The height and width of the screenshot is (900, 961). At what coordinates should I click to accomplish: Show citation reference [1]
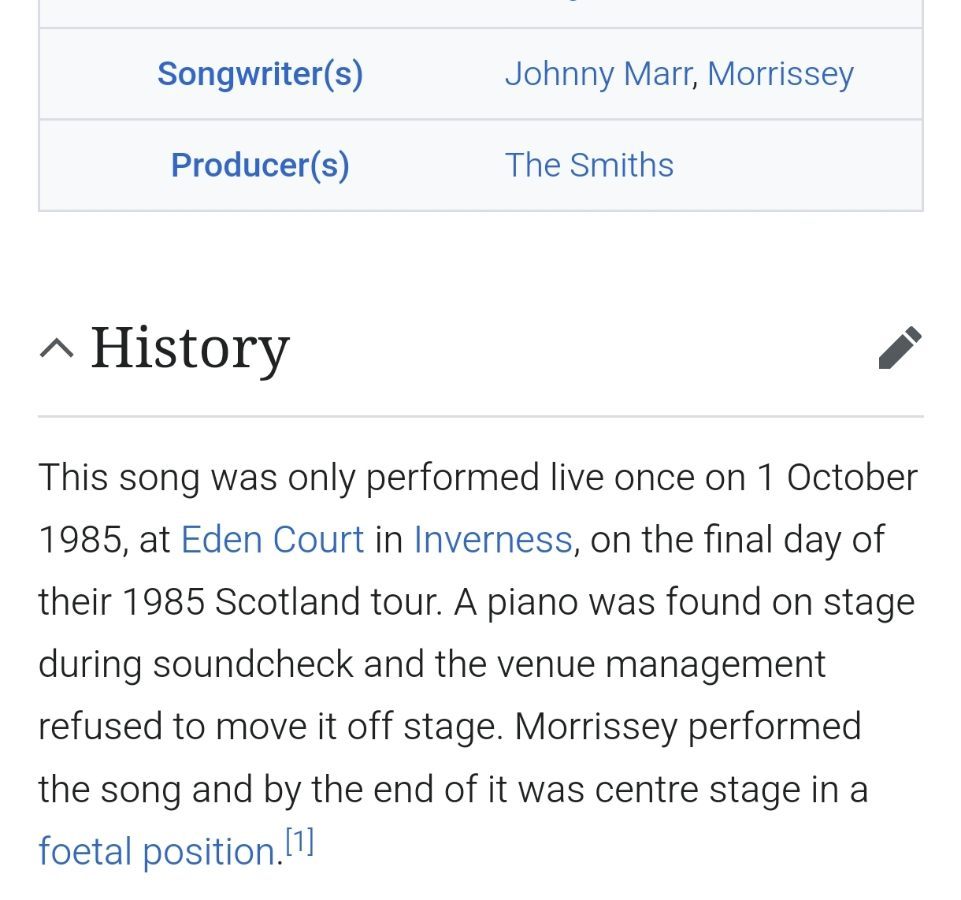point(300,841)
